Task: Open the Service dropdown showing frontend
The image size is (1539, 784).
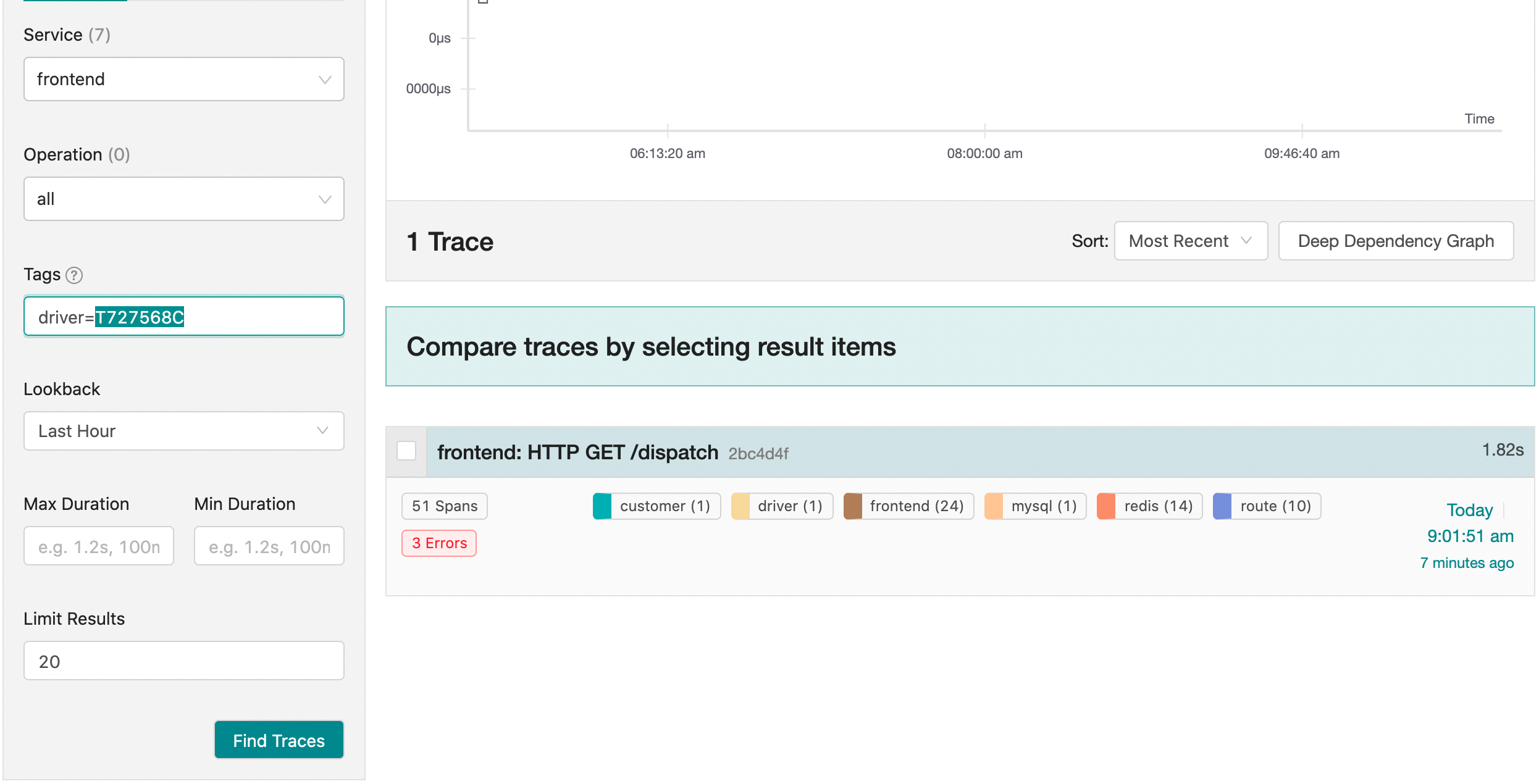Action: (x=183, y=79)
